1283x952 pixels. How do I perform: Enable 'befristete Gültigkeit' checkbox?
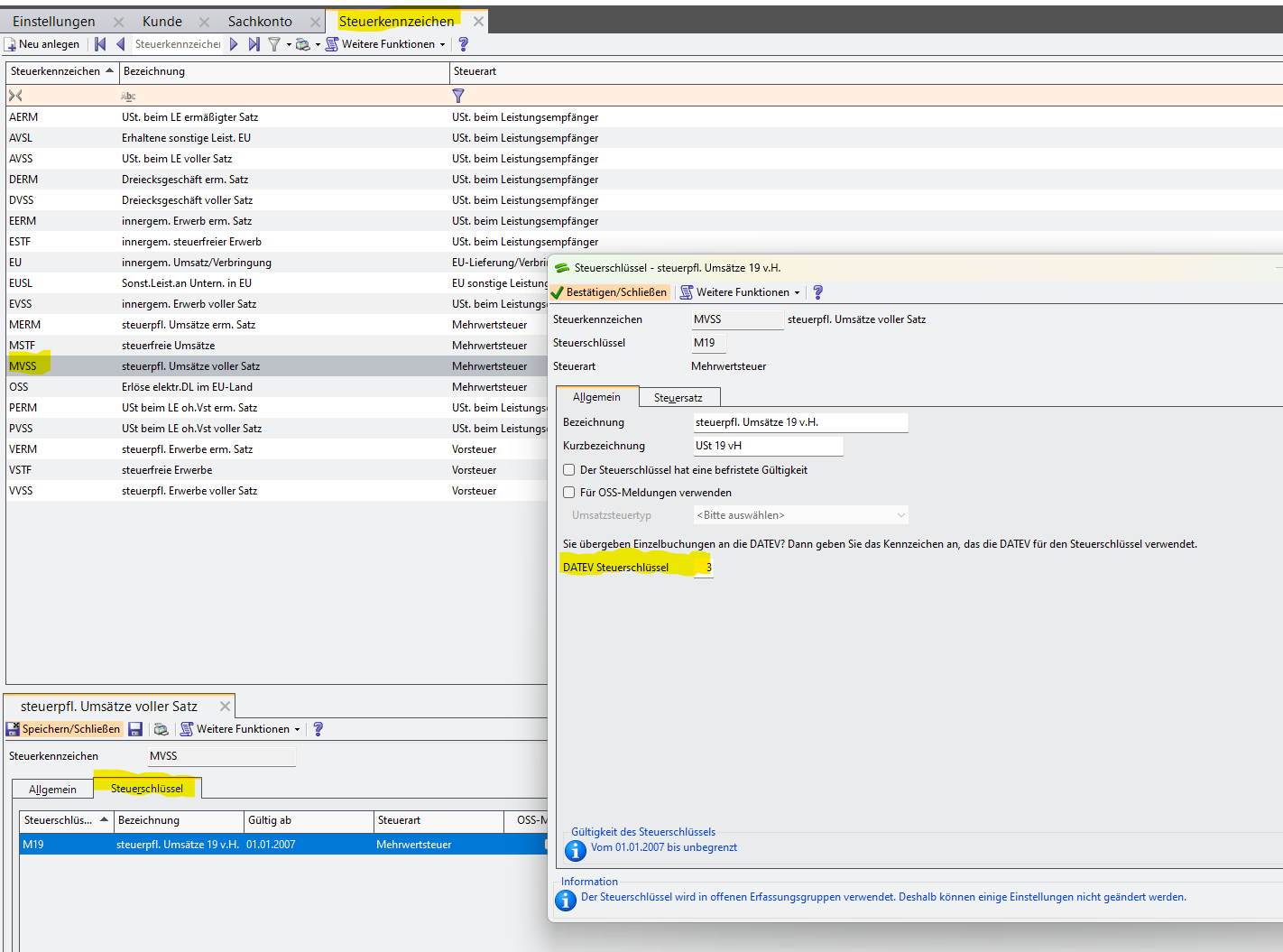click(569, 470)
